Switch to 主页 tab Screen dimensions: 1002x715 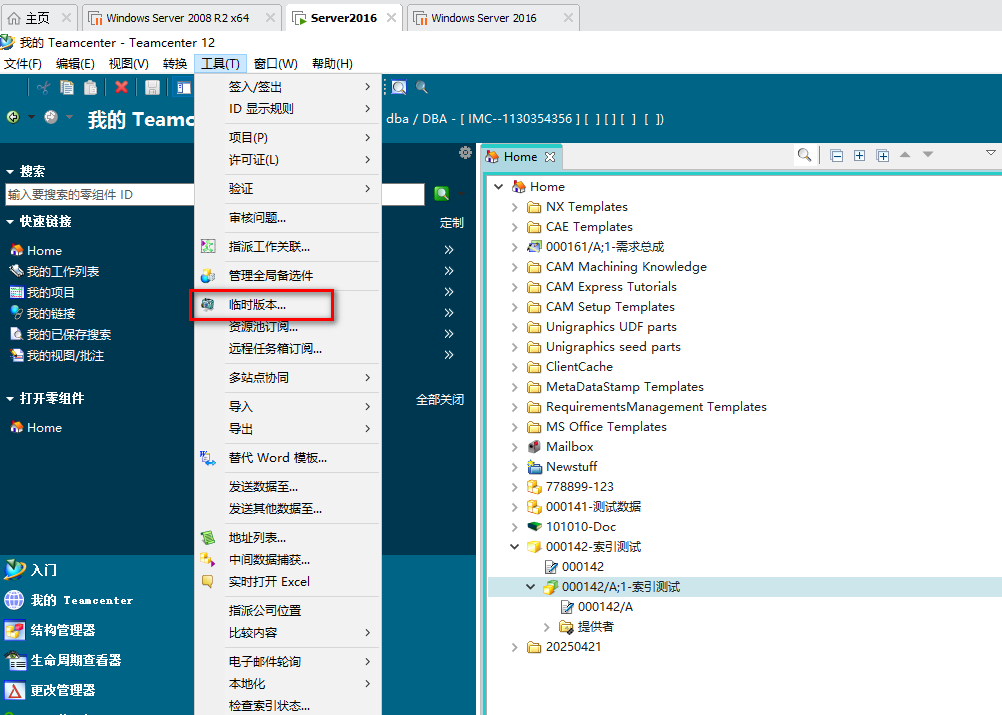pyautogui.click(x=37, y=18)
